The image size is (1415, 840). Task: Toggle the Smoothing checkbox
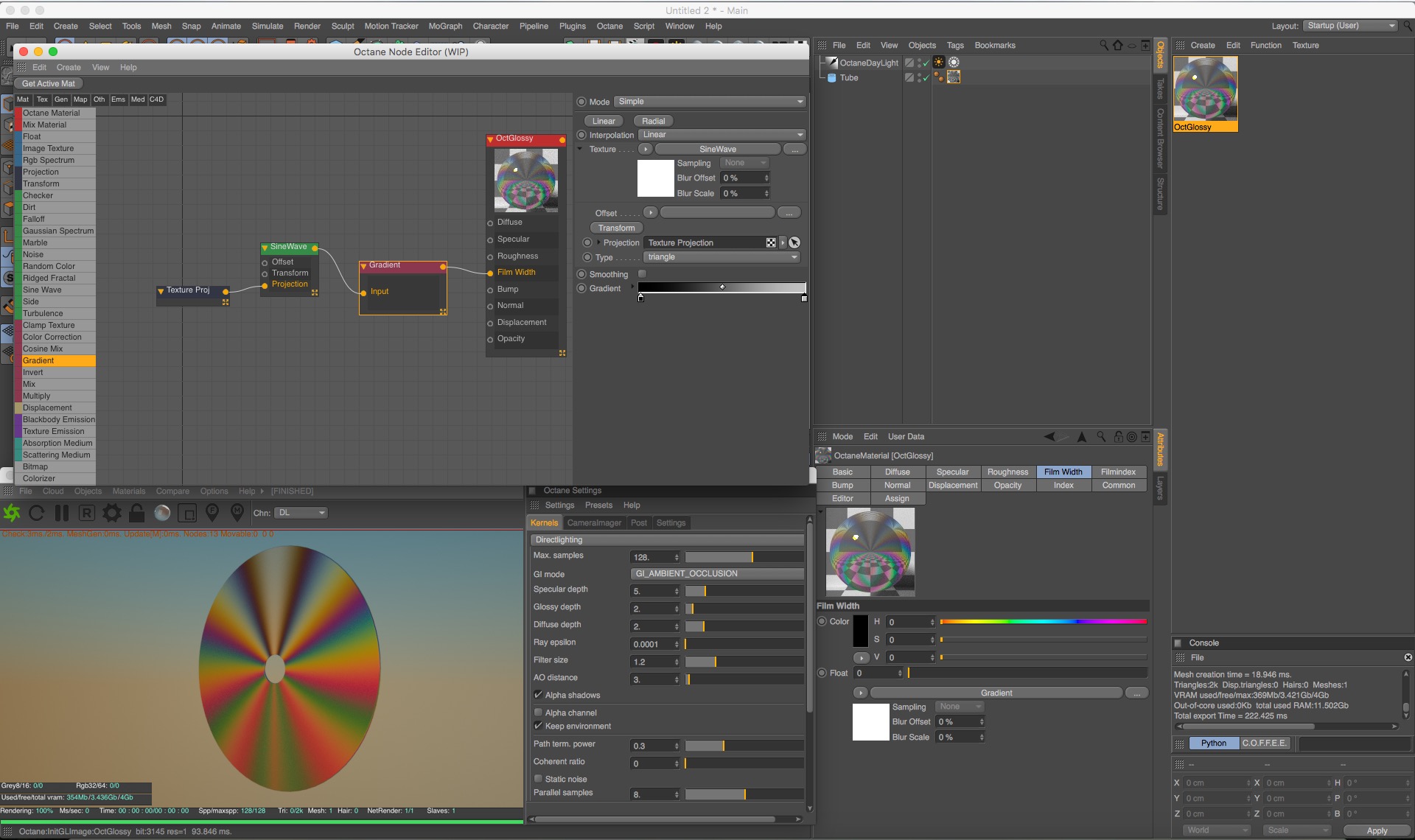click(642, 274)
